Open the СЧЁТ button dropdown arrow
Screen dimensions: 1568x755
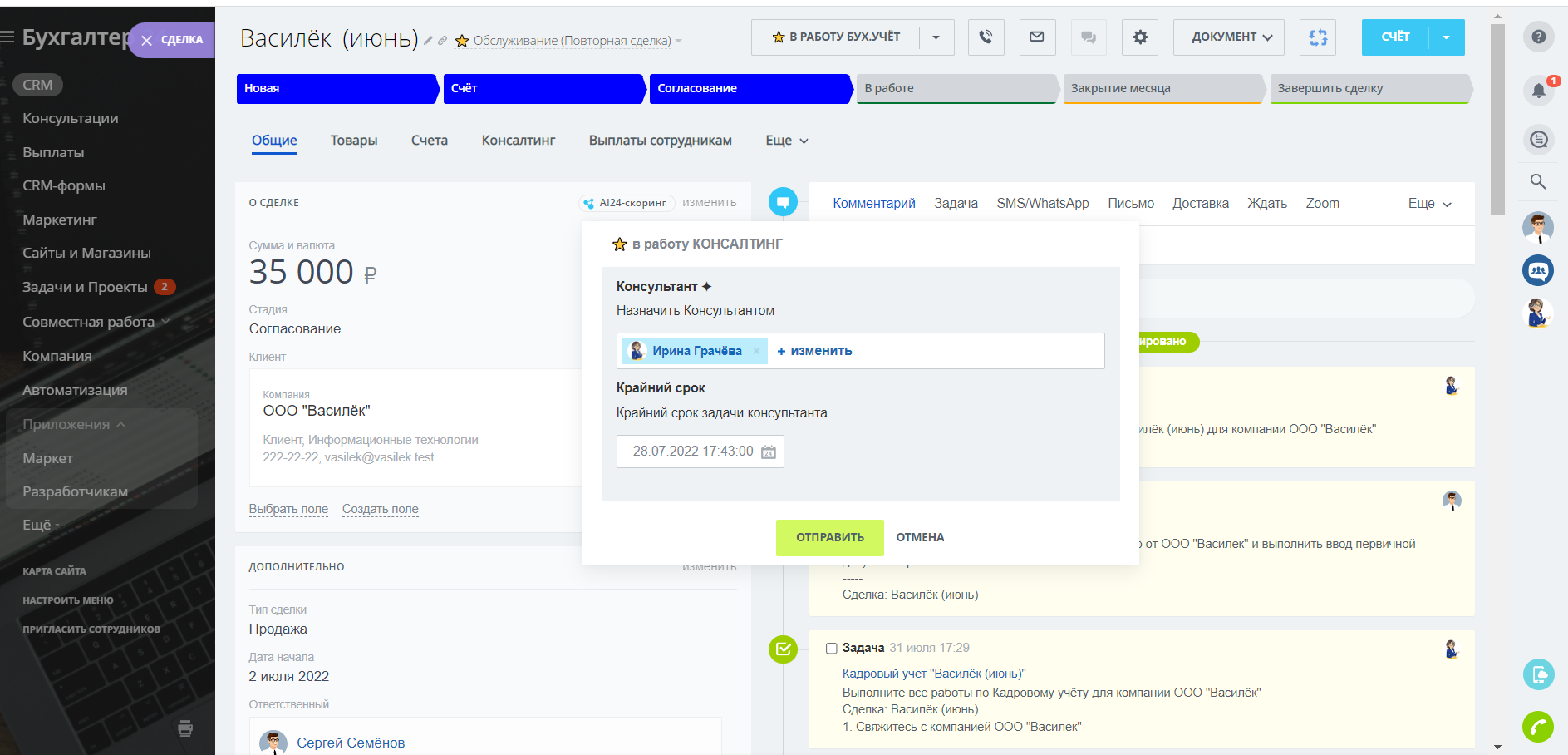(x=1446, y=37)
